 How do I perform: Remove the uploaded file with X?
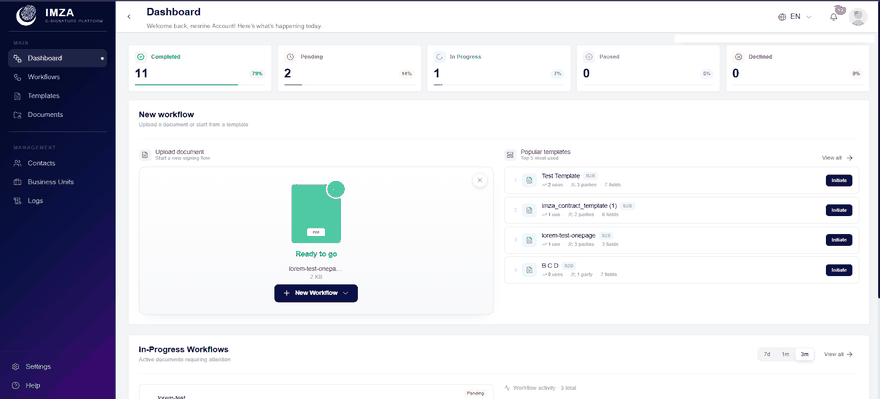click(479, 180)
